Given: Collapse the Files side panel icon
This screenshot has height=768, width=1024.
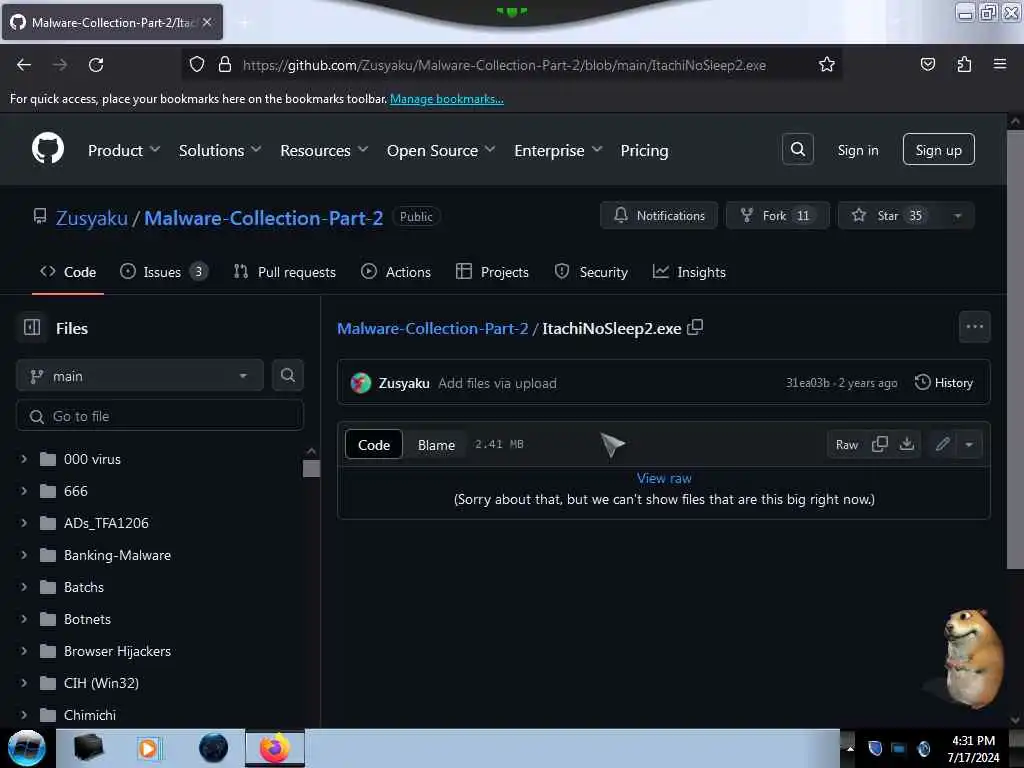Looking at the screenshot, I should (x=31, y=327).
